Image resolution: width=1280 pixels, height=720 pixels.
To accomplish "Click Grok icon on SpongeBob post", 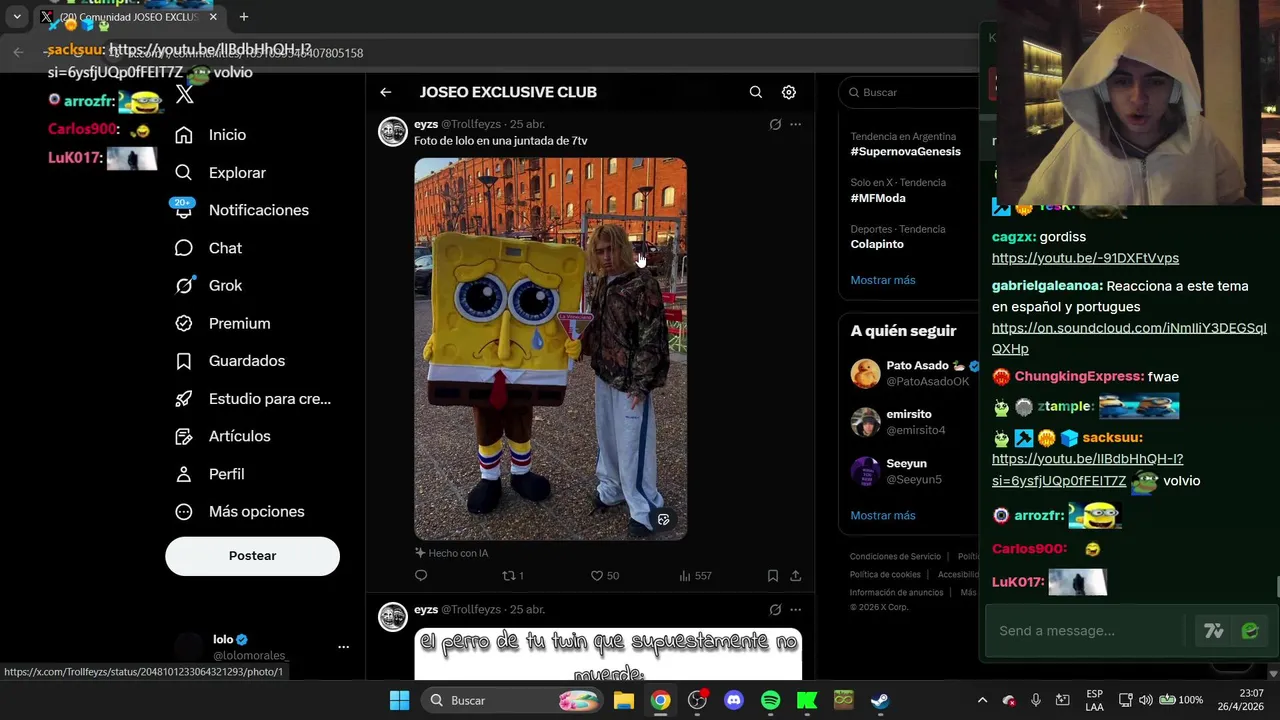I will point(775,125).
